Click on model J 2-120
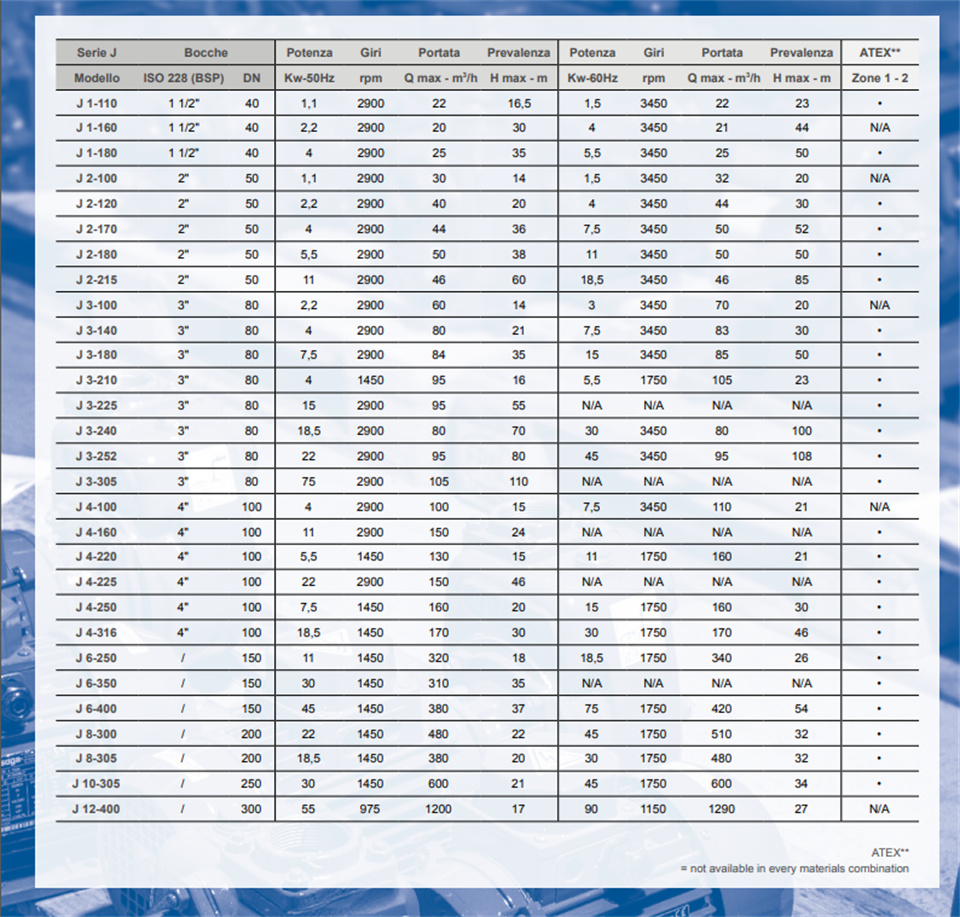Screen dimensions: 960x917 97,204
